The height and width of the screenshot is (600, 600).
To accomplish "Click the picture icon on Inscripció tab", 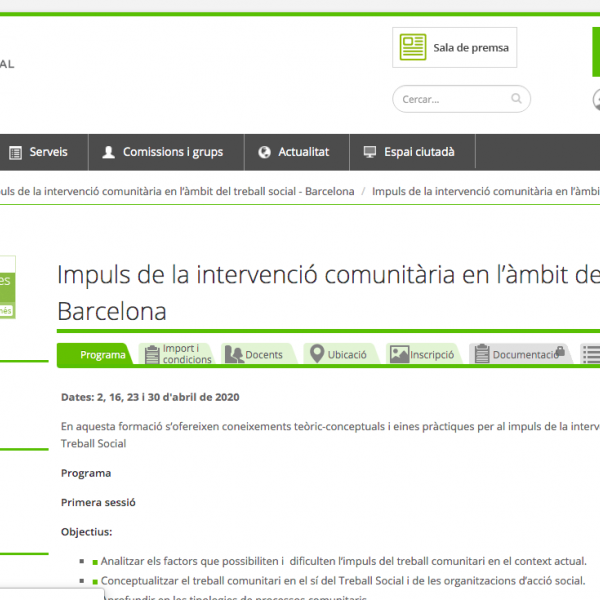I will (x=399, y=354).
